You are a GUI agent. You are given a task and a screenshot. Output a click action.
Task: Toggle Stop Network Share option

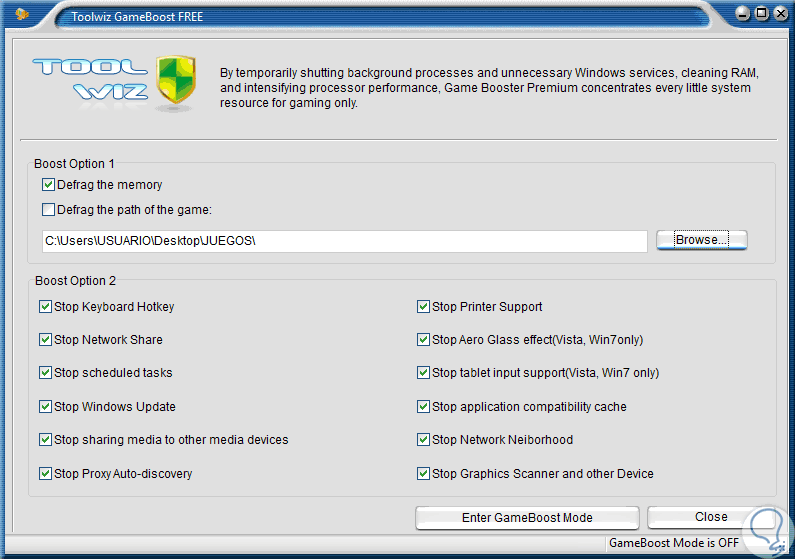45,340
